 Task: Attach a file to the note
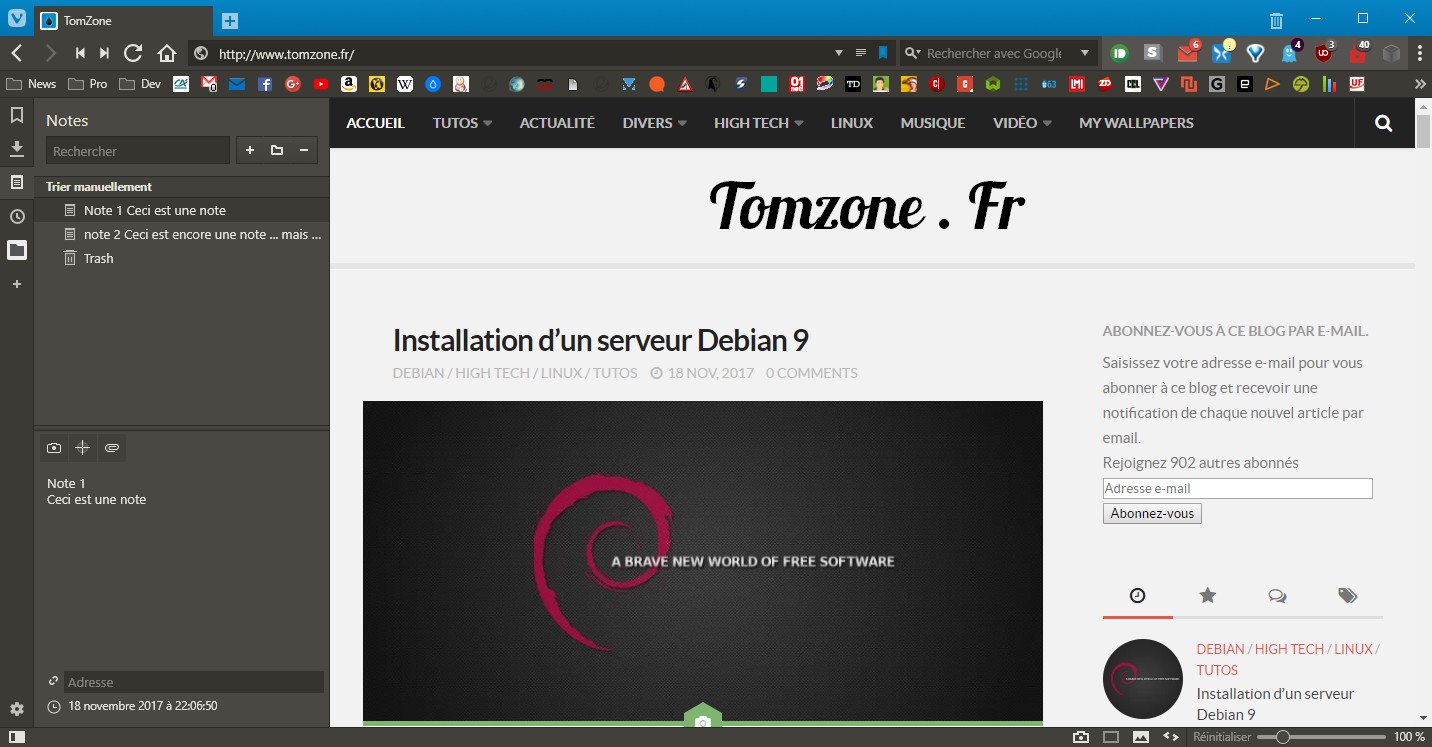[112, 448]
